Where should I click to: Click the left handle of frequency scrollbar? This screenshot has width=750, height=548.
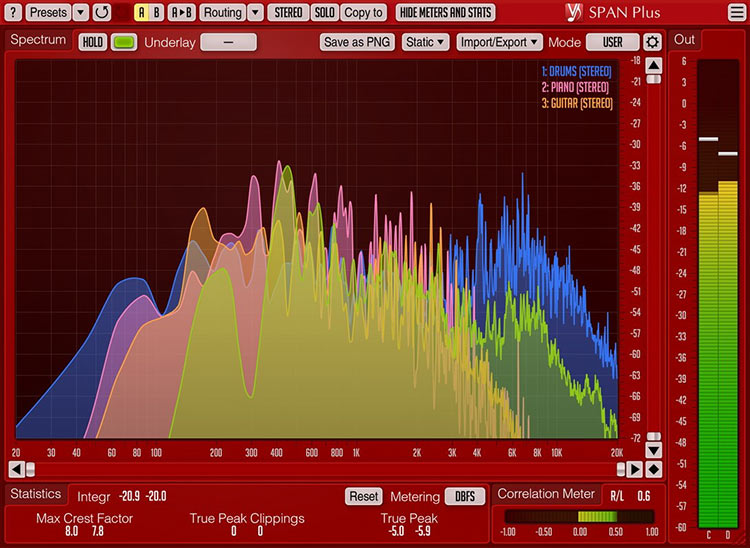pos(30,469)
